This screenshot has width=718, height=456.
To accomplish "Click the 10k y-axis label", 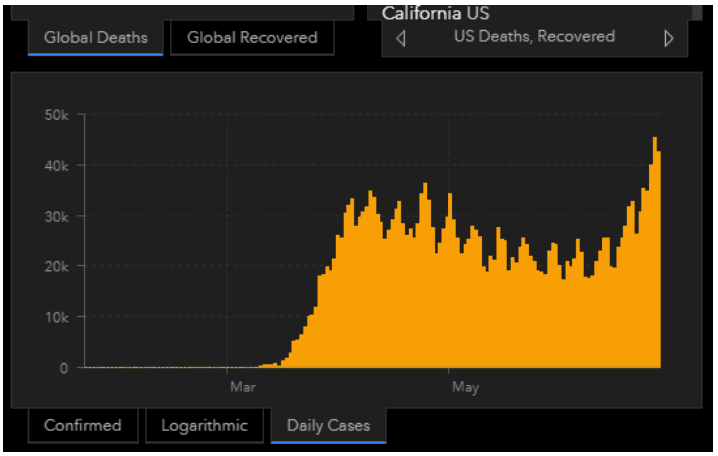I will click(x=56, y=317).
